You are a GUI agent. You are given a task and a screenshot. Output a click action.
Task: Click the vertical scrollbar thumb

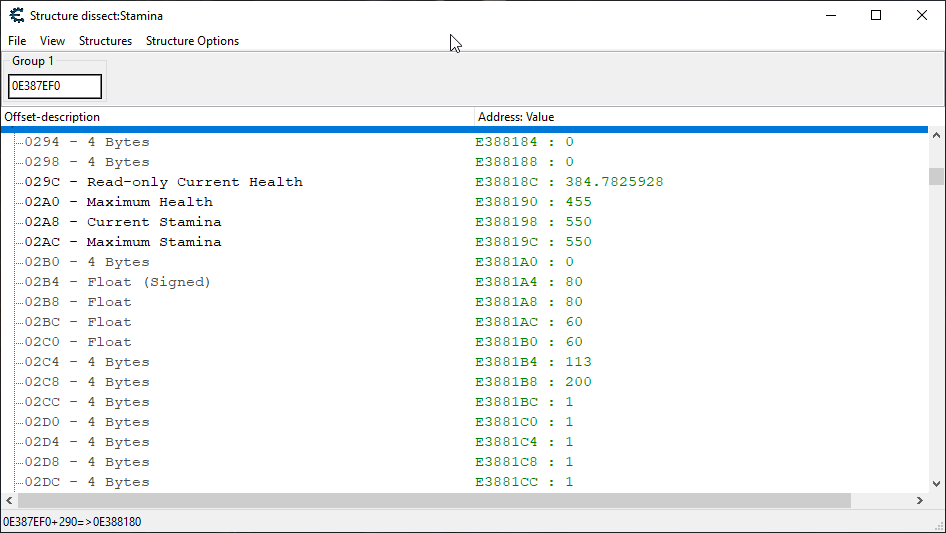(936, 177)
